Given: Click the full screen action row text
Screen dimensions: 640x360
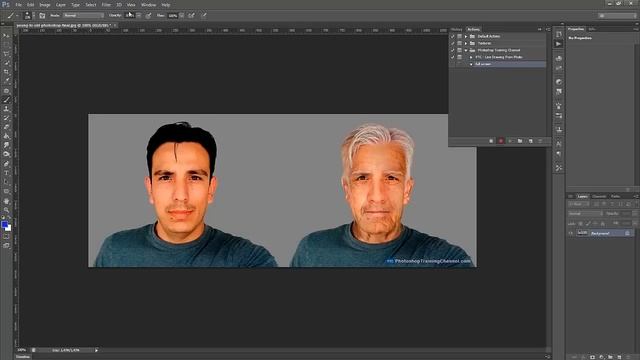Looking at the screenshot, I should click(x=483, y=64).
